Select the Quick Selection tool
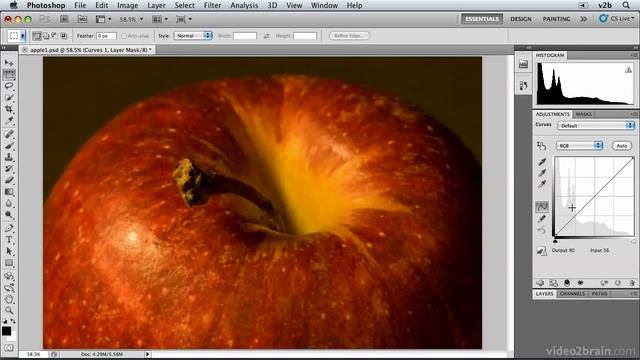 pyautogui.click(x=9, y=98)
